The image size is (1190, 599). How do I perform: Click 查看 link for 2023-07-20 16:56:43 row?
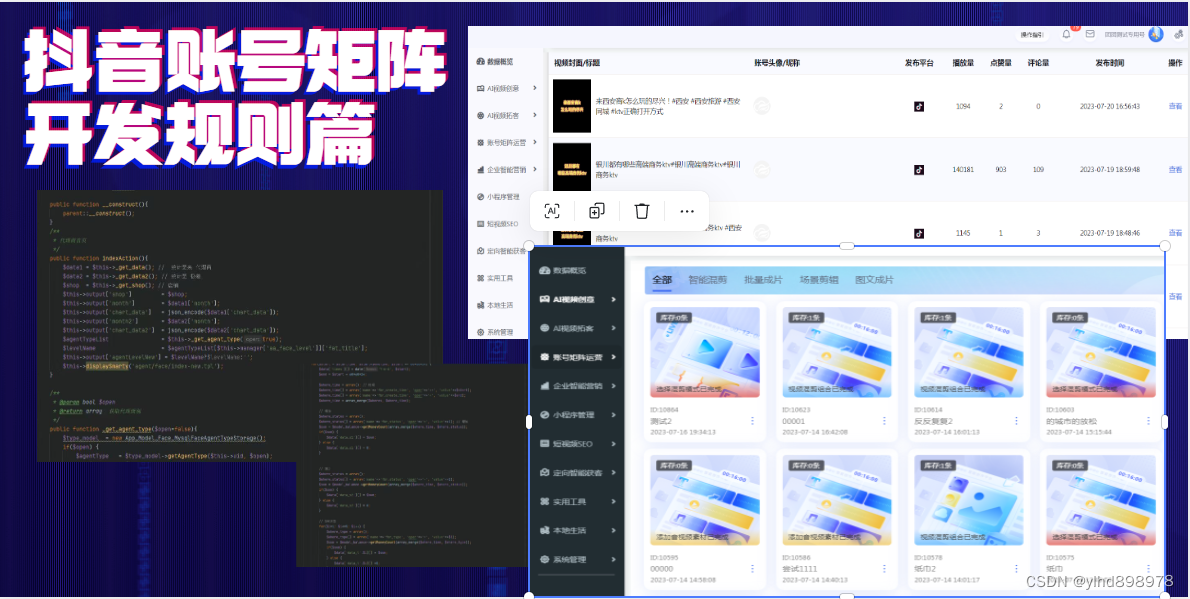1175,106
